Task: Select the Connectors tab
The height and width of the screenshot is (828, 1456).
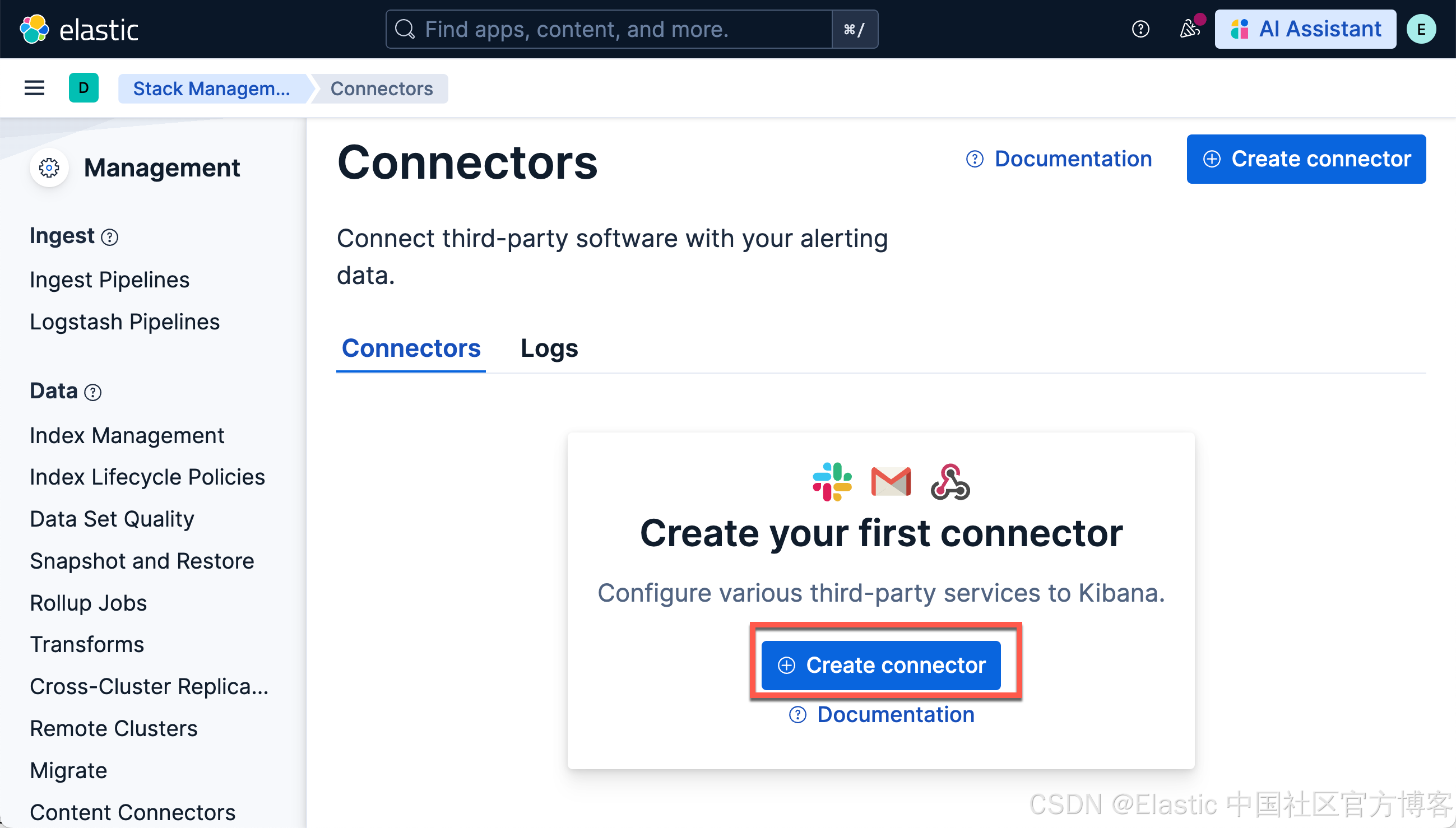Action: 411,348
